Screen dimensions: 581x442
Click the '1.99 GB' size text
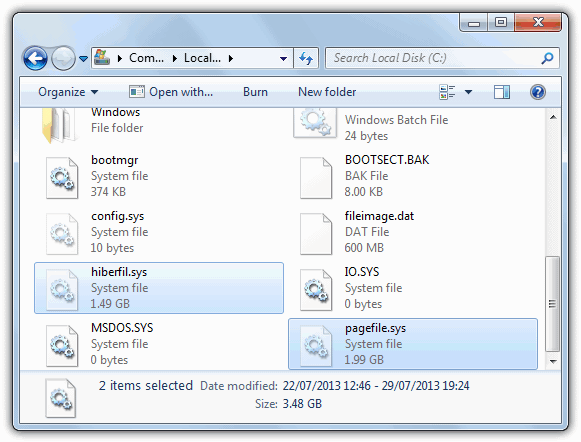(364, 359)
